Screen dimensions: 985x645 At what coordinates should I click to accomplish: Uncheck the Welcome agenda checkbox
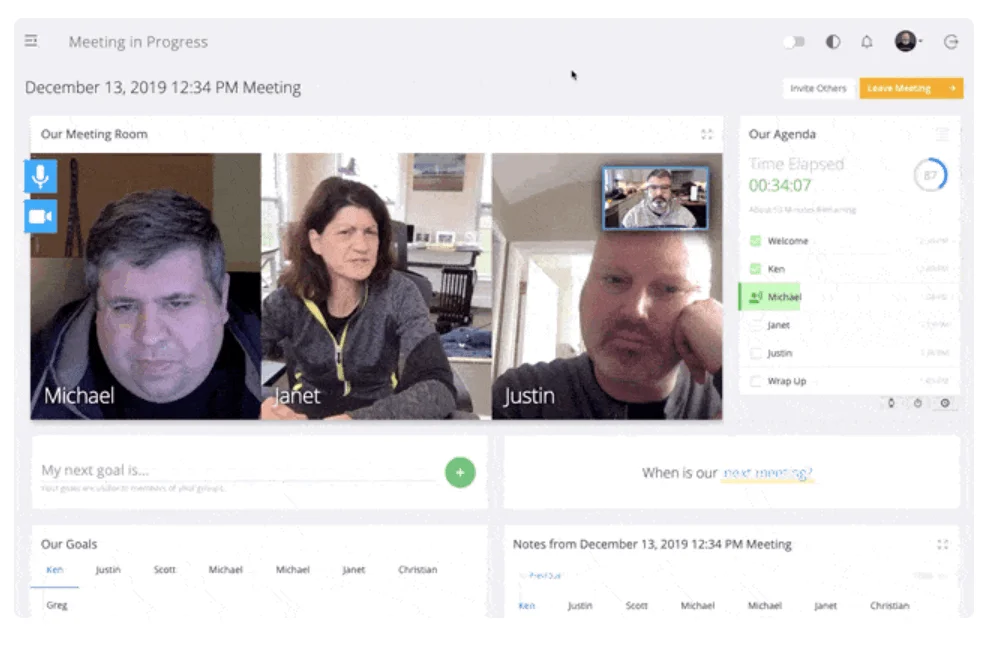756,241
